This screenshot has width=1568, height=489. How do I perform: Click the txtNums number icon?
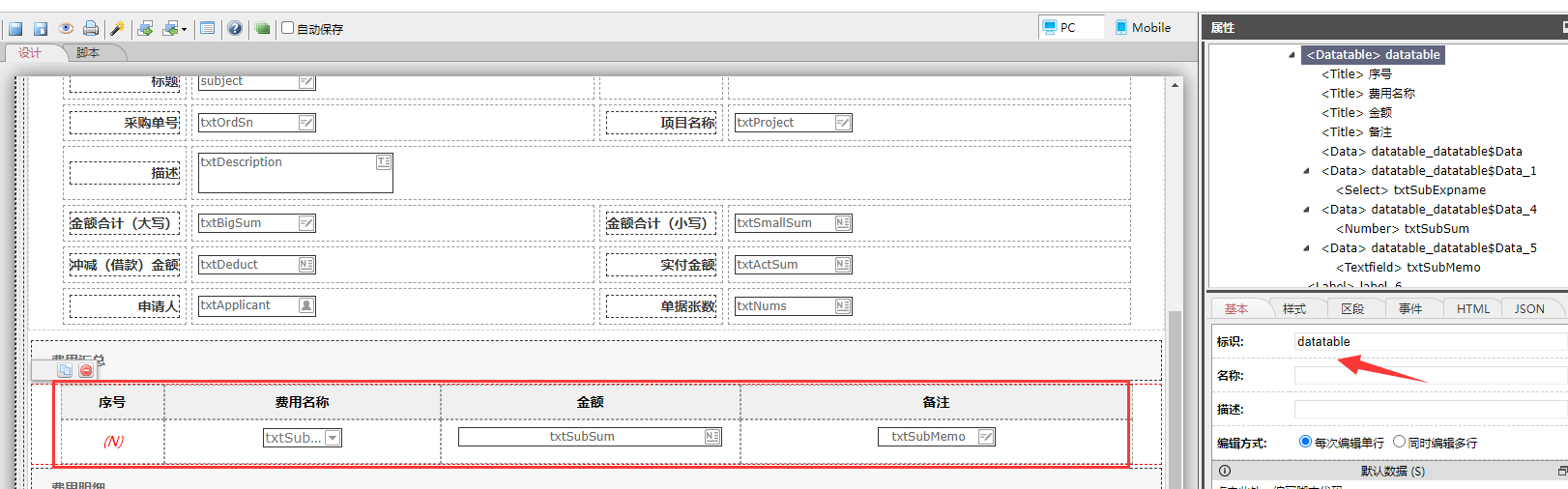pos(843,306)
